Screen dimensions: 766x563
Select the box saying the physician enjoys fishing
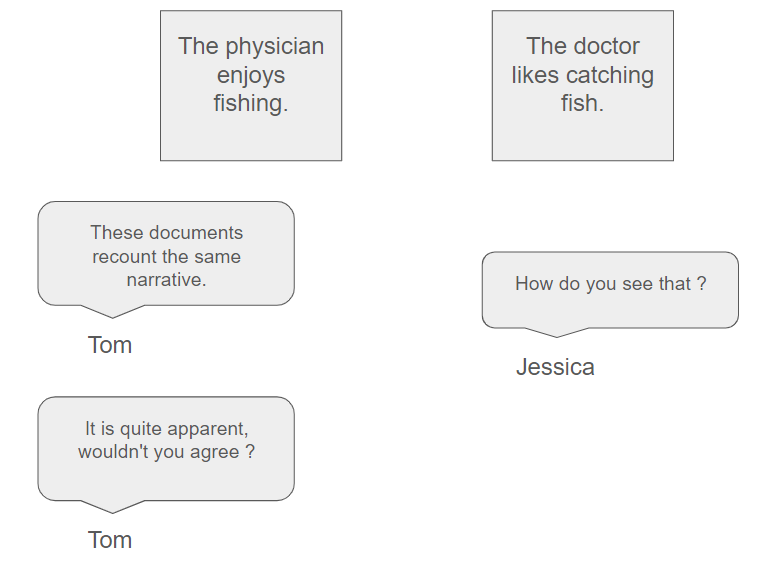coord(251,86)
